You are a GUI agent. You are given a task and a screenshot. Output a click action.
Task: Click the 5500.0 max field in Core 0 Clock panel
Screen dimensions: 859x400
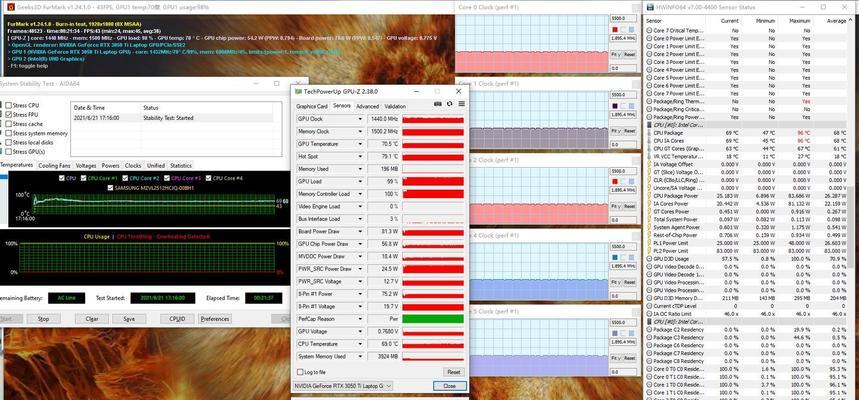tap(622, 18)
